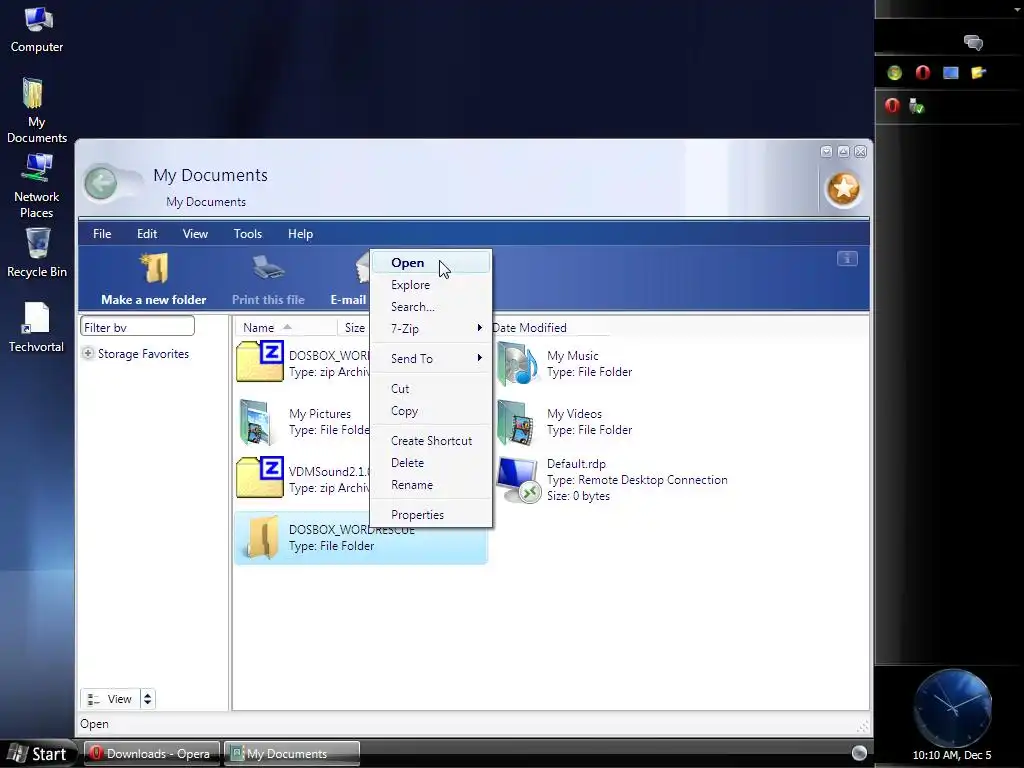Click the chat bubble icon in sidebar
This screenshot has height=768, width=1024.
[x=973, y=43]
